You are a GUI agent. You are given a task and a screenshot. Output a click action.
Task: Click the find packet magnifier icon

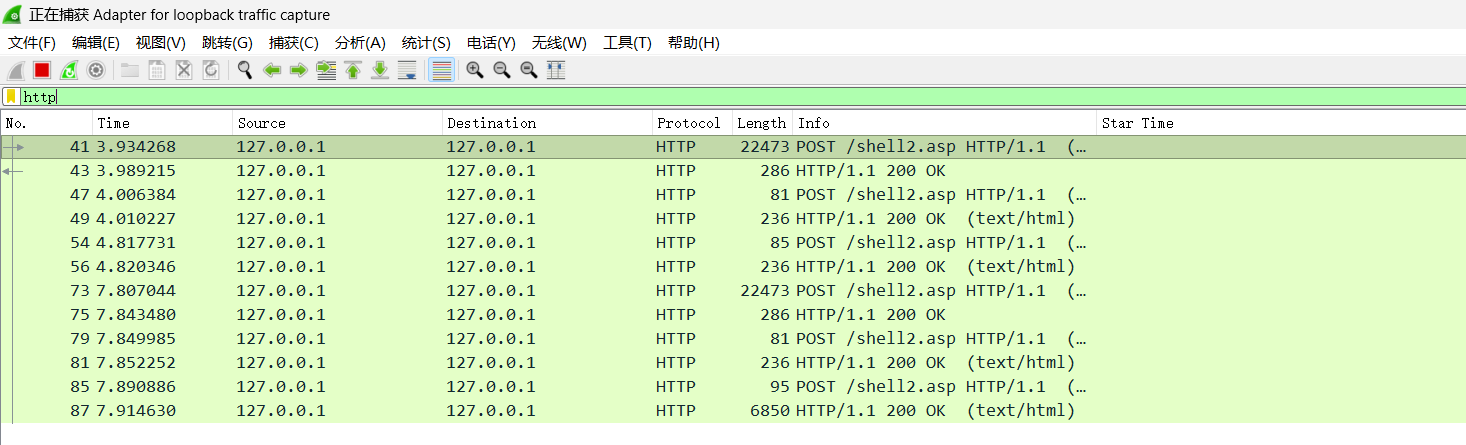coord(244,70)
